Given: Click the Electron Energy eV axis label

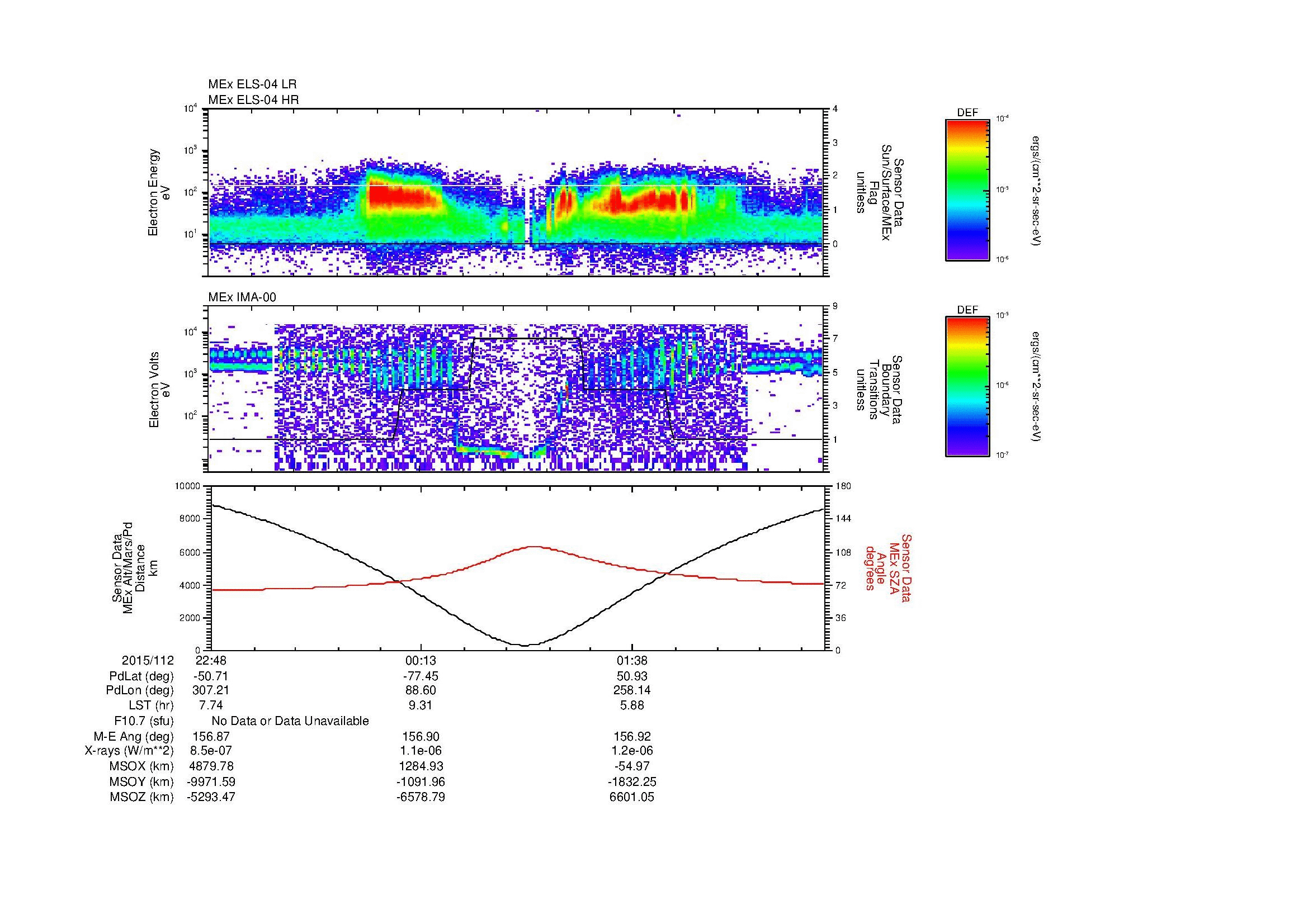Looking at the screenshot, I should click(x=159, y=192).
